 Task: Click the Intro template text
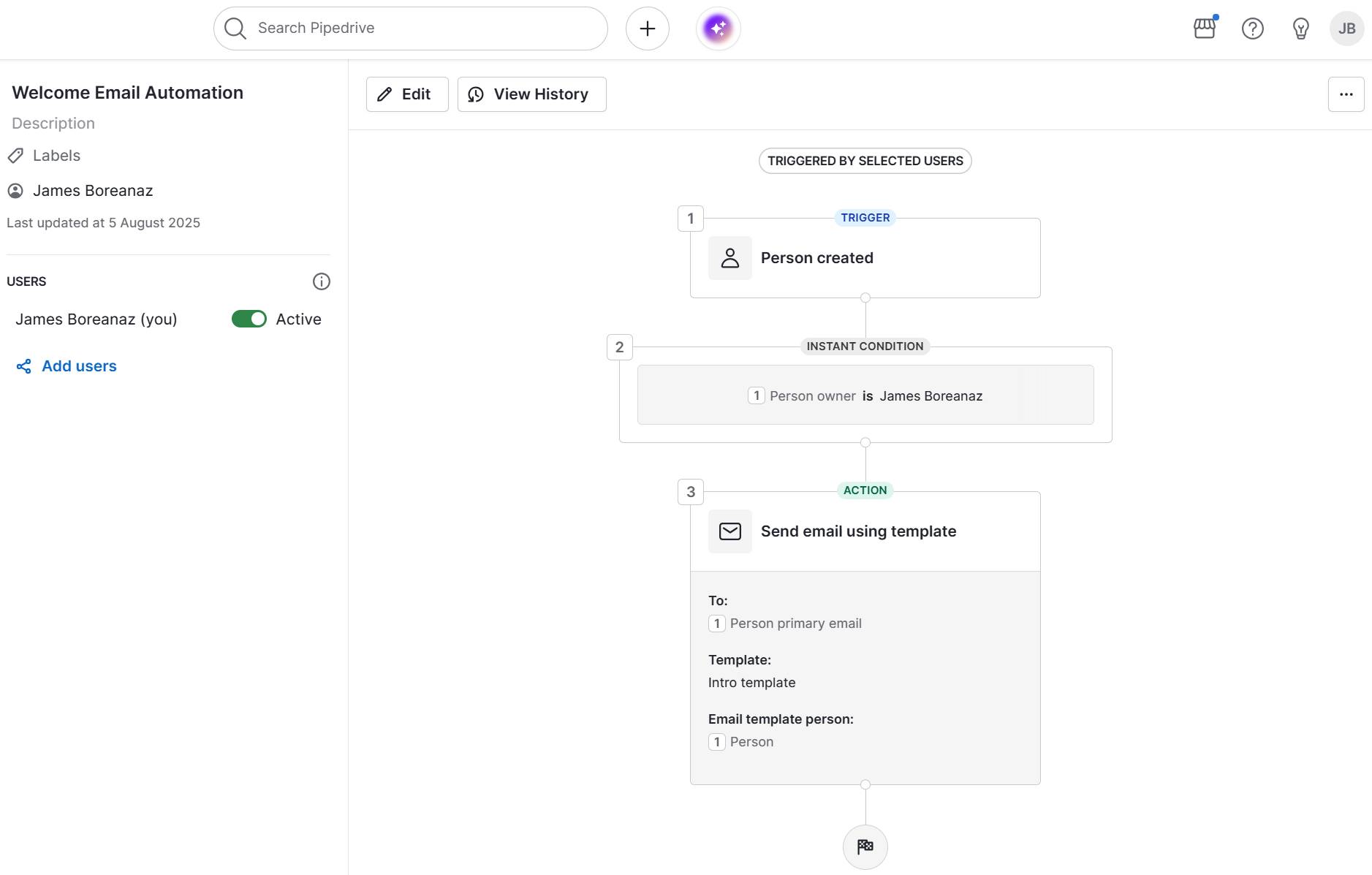coord(752,683)
